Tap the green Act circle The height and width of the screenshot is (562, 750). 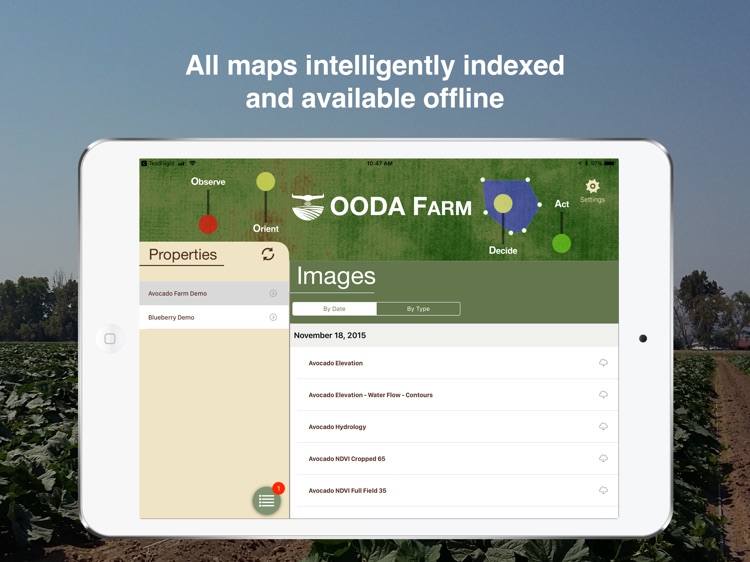(562, 243)
